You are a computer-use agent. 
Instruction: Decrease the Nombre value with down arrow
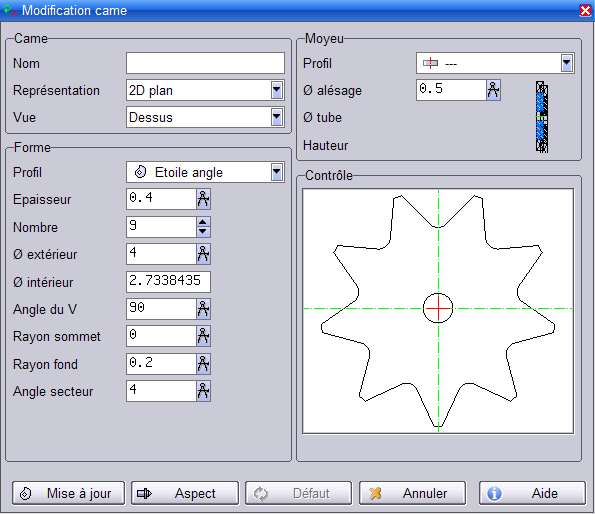tap(203, 231)
